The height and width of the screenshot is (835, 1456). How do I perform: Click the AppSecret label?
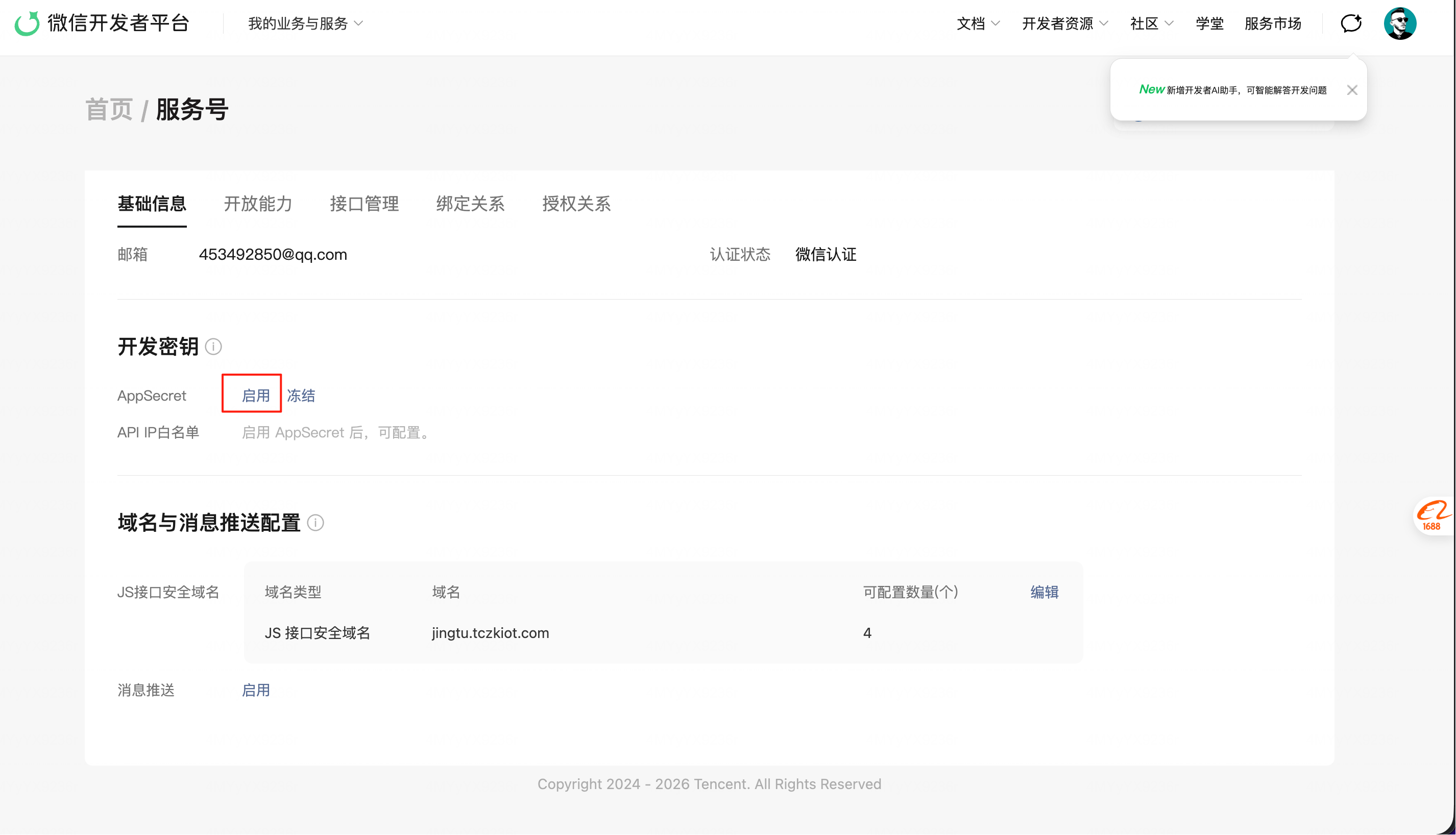(152, 396)
